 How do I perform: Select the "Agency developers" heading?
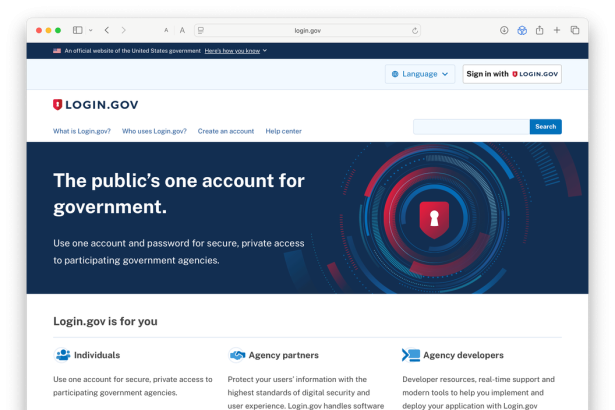coord(463,355)
